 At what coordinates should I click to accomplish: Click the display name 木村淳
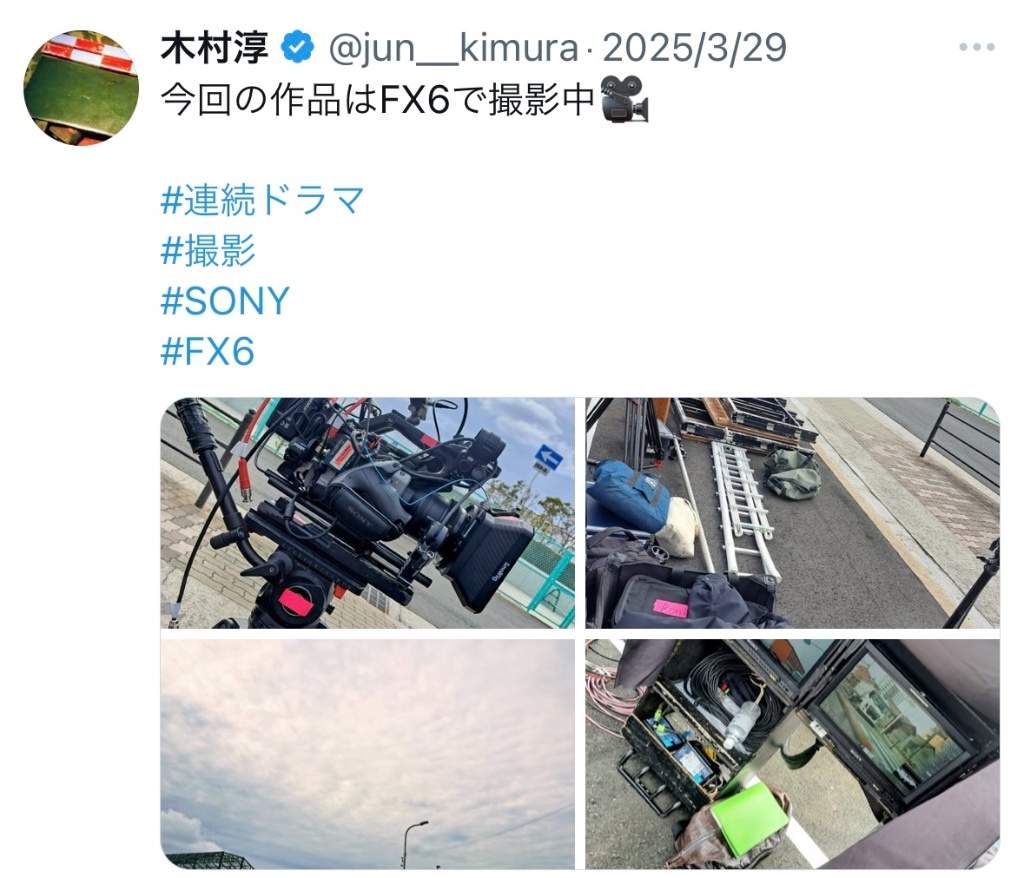click(x=215, y=48)
